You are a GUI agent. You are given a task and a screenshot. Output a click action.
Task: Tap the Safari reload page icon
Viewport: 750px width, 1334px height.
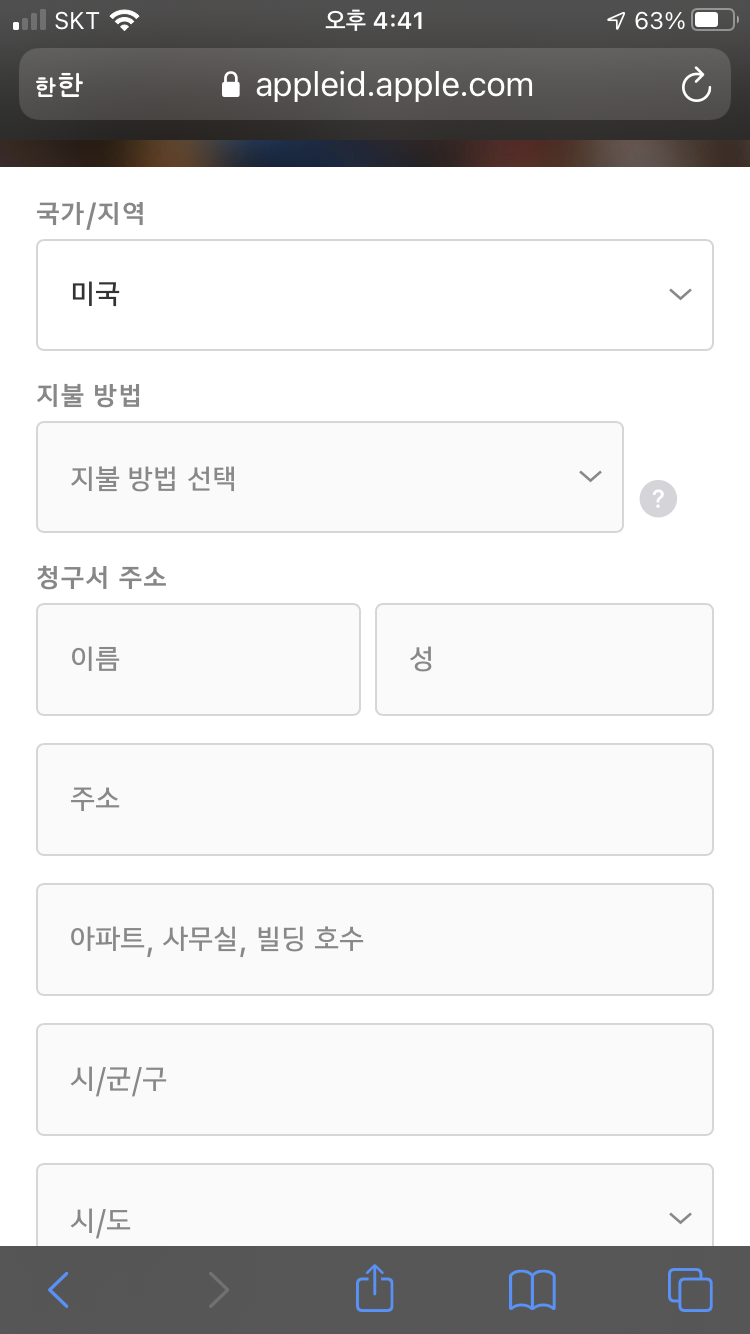tap(695, 85)
